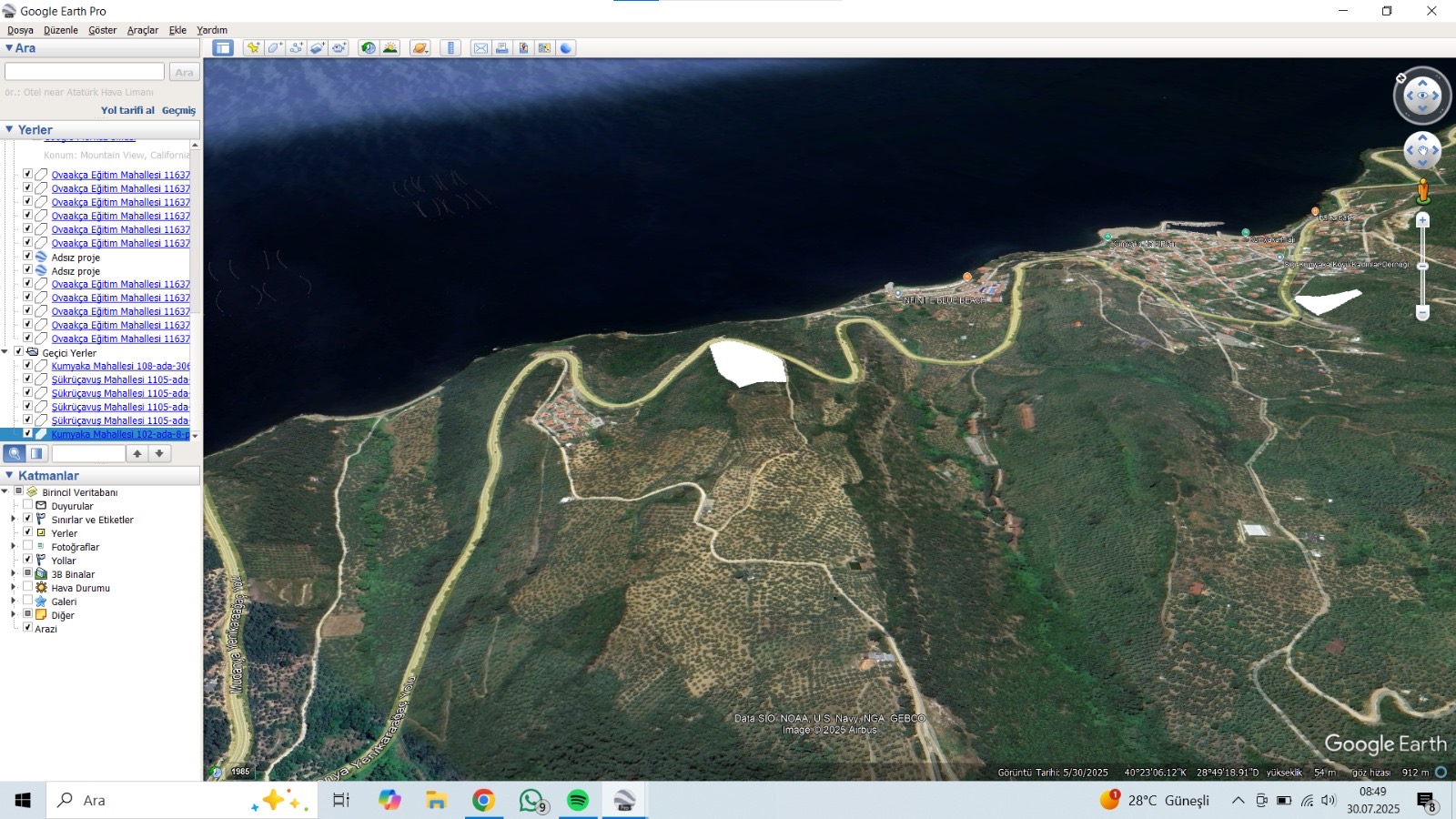Toggle sunlight across the landscape
Screen dimensions: 1456x819
[x=390, y=48]
